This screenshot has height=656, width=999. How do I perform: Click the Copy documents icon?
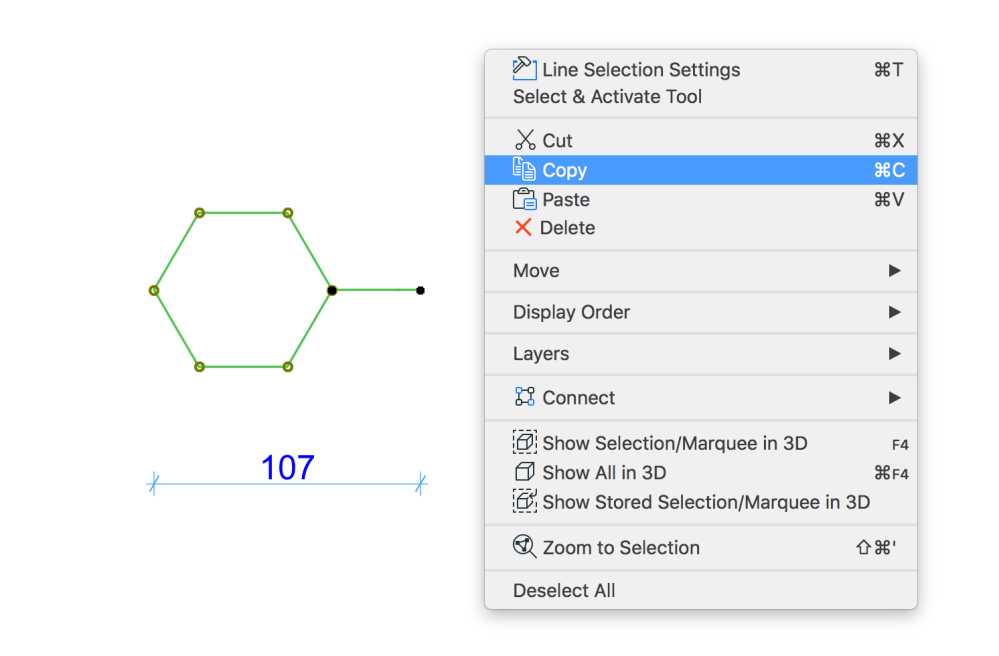[525, 170]
